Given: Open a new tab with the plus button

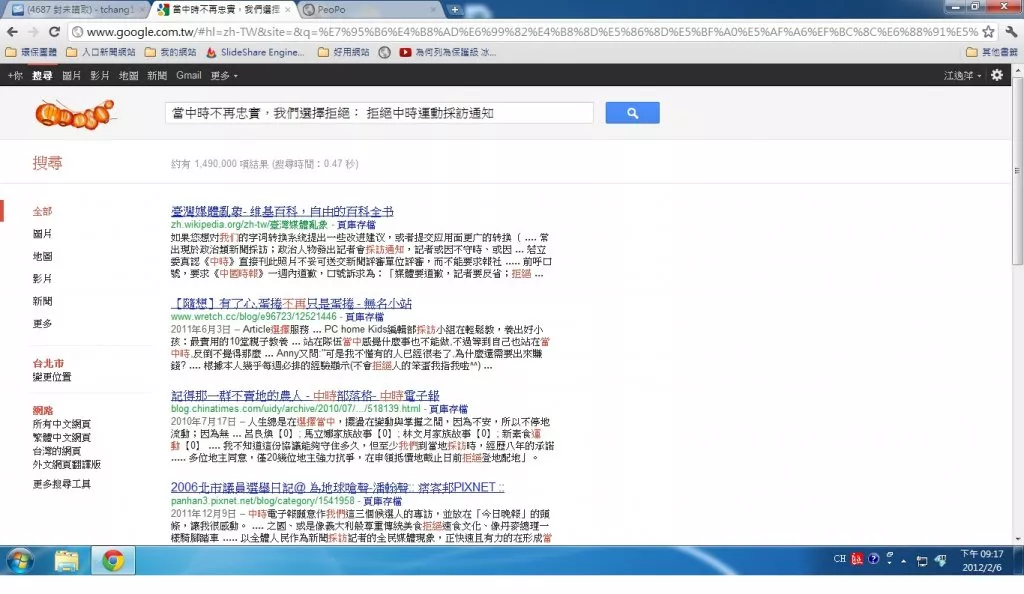Looking at the screenshot, I should [455, 10].
